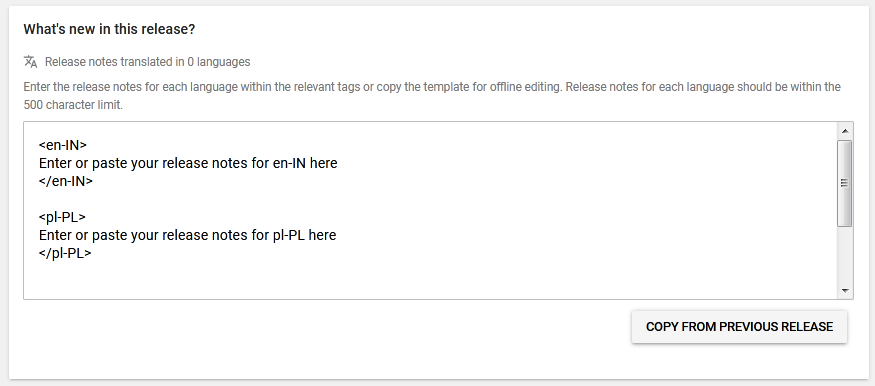Click the scrollbar up arrow in notes box
The image size is (875, 386).
pyautogui.click(x=845, y=131)
